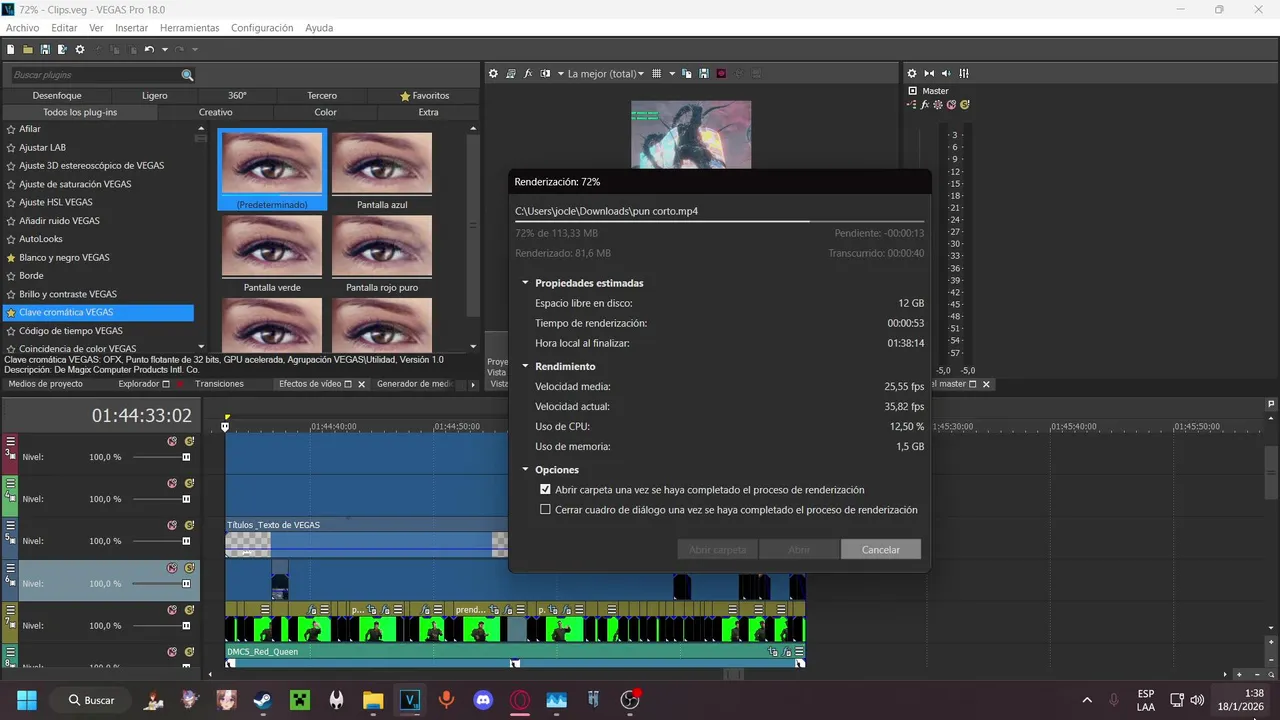Image resolution: width=1280 pixels, height=720 pixels.
Task: Open Master Bus audio properties gear
Action: coord(912,73)
